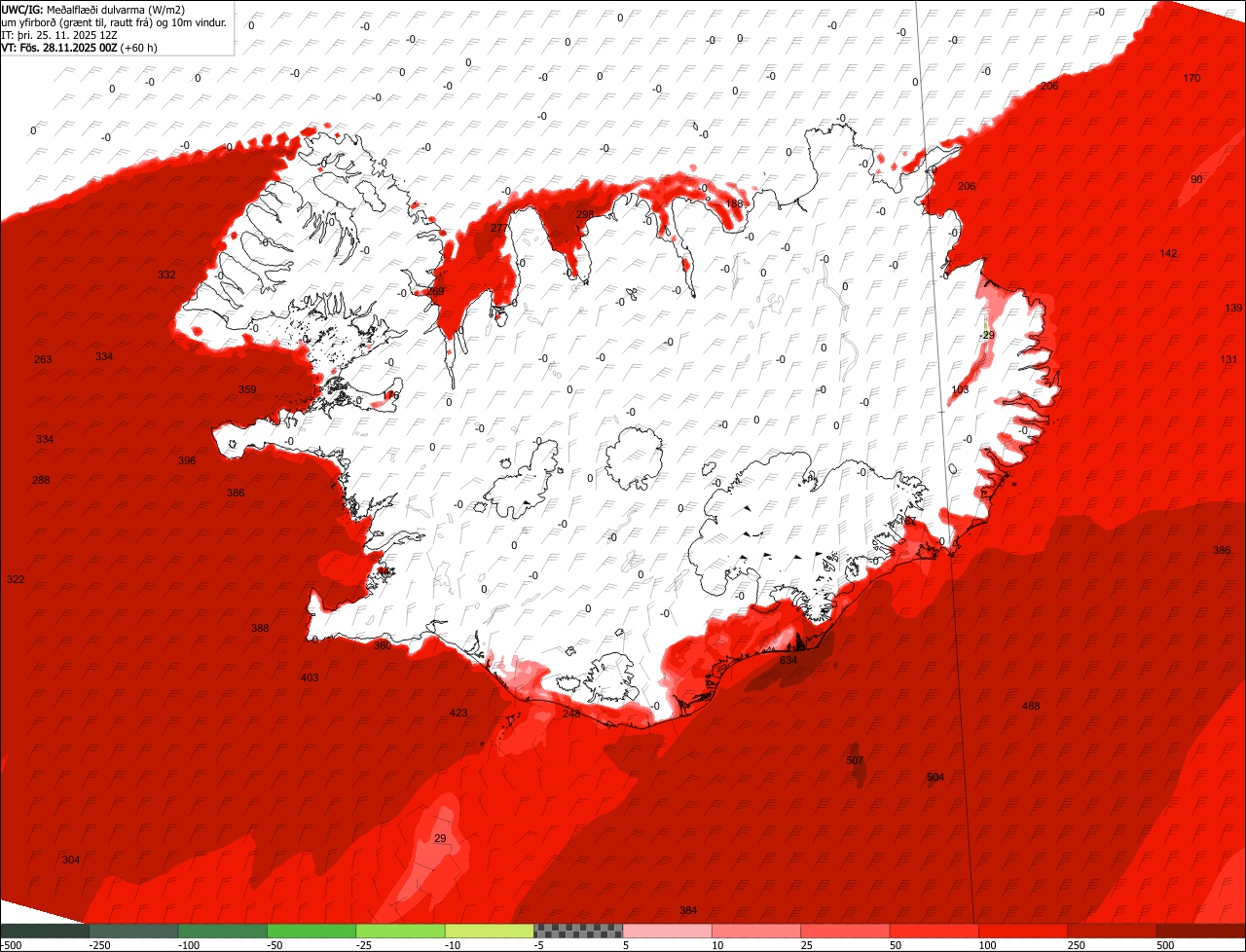Viewport: 1246px width, 952px height.
Task: Click the 380 value on the southwest coast
Action: [383, 645]
